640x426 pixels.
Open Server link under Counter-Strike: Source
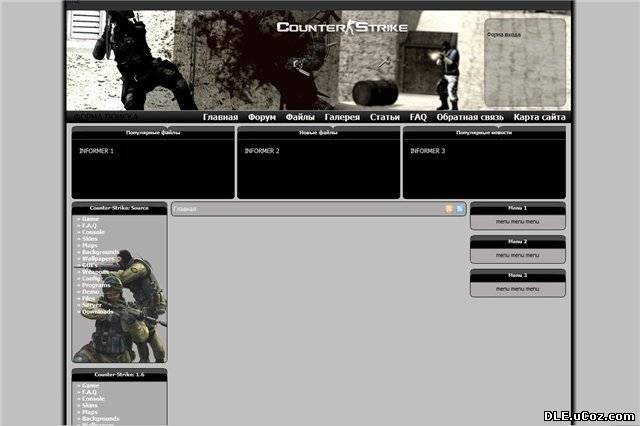(92, 305)
